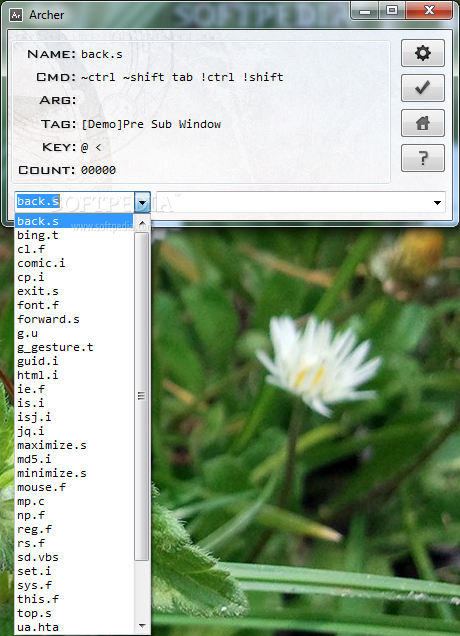The height and width of the screenshot is (636, 460).
Task: Choose isj.i from the list
Action: click(x=74, y=417)
